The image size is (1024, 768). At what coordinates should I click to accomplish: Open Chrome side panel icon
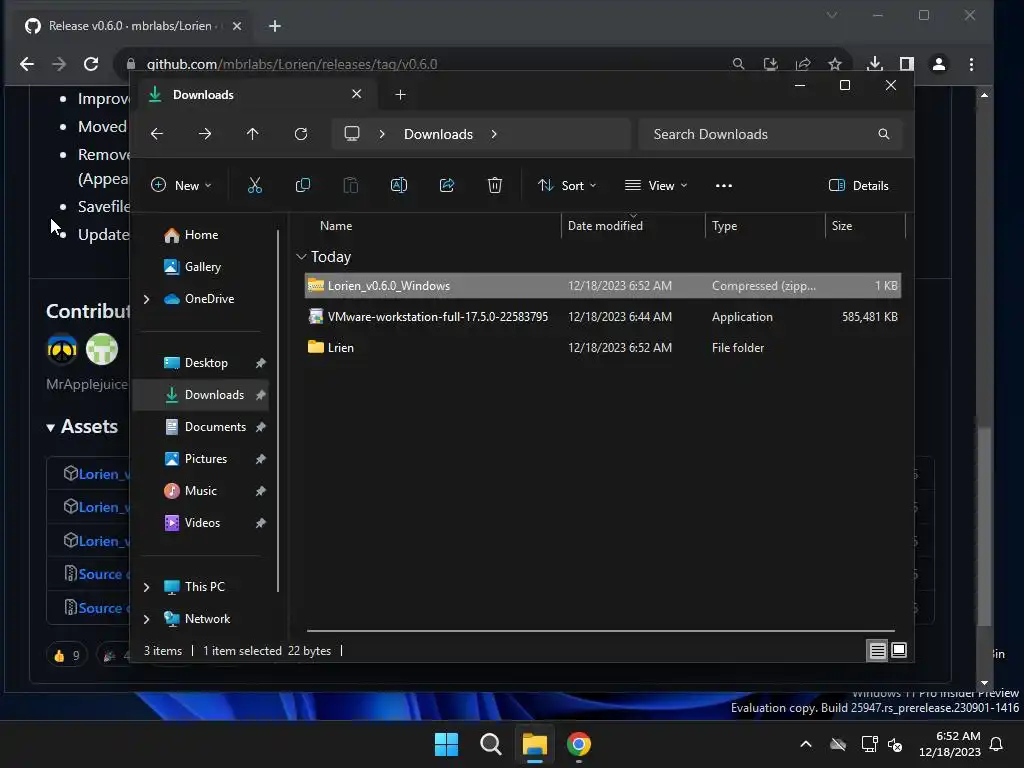point(906,64)
